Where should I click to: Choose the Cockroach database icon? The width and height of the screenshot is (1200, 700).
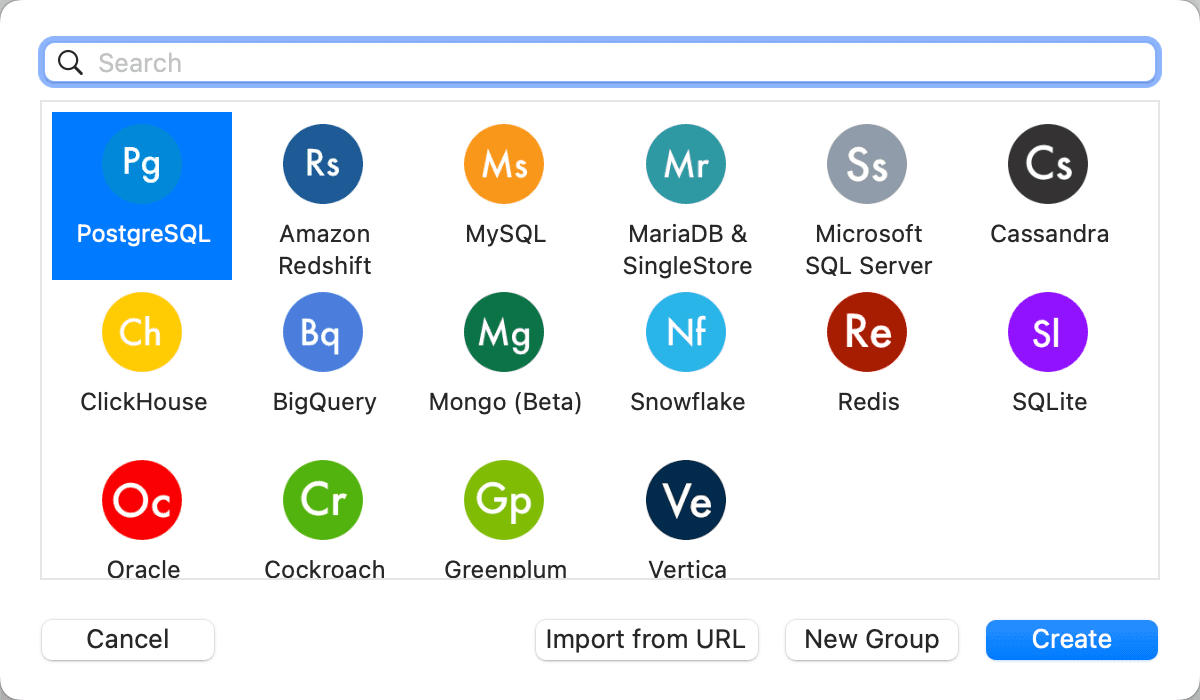pos(322,500)
